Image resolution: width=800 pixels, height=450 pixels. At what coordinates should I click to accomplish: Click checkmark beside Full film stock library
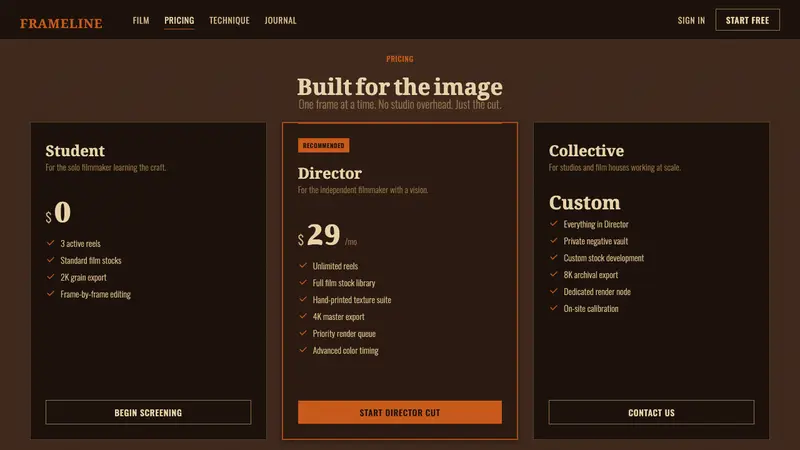click(x=303, y=283)
